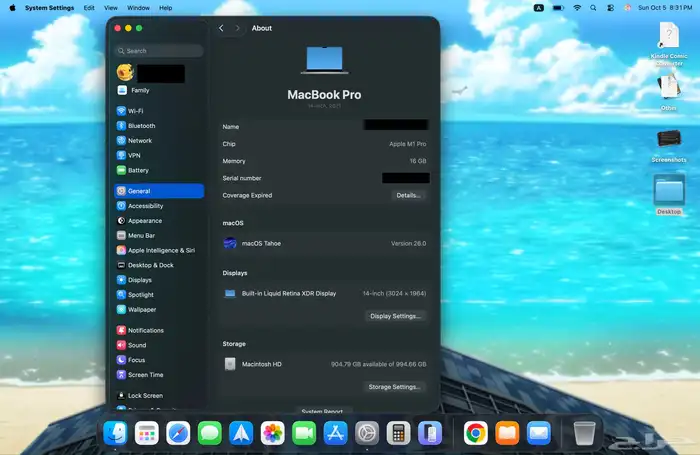The width and height of the screenshot is (700, 455).
Task: Click the Search field in the sidebar
Action: pos(160,50)
